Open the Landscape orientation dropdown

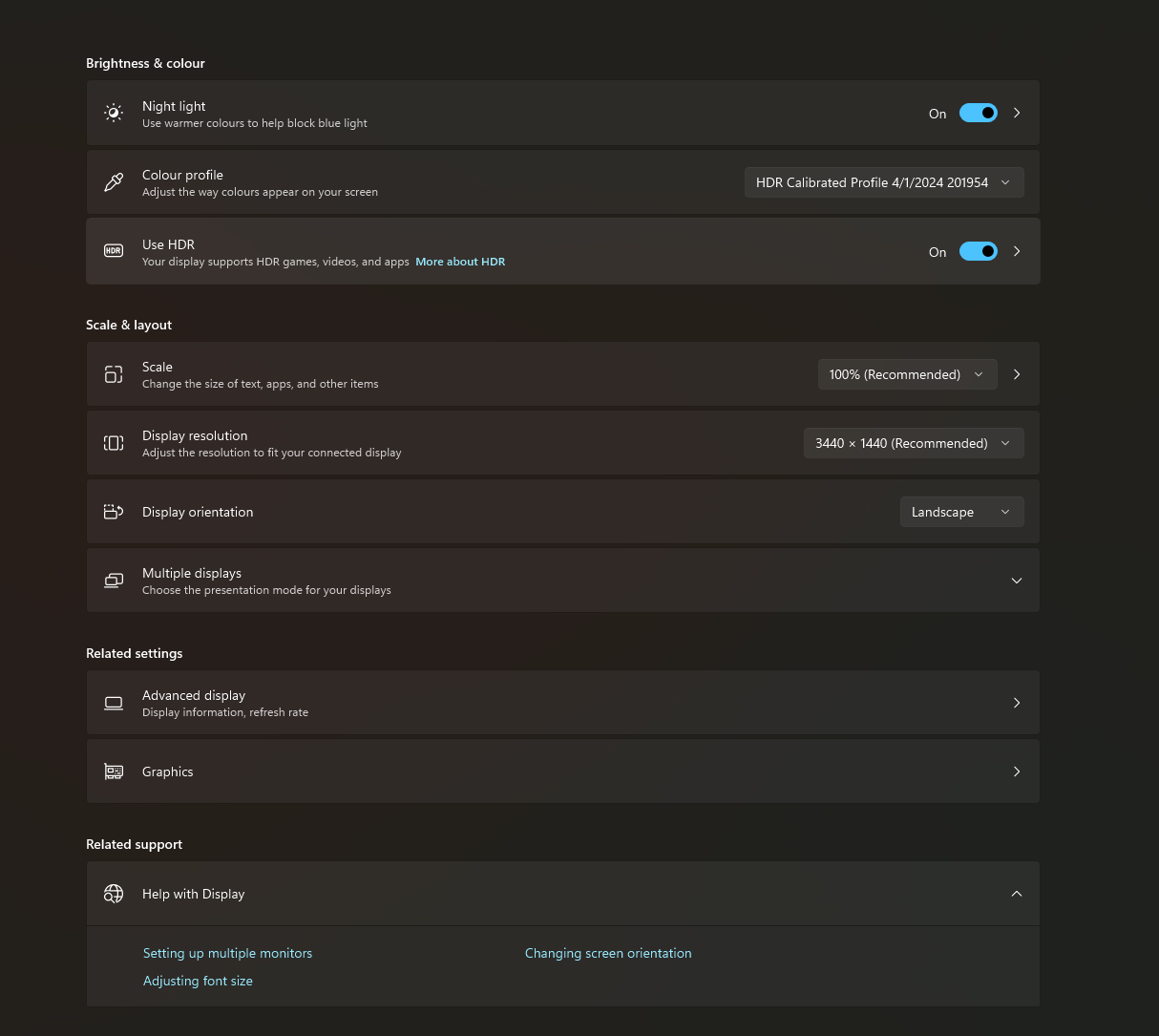(960, 512)
